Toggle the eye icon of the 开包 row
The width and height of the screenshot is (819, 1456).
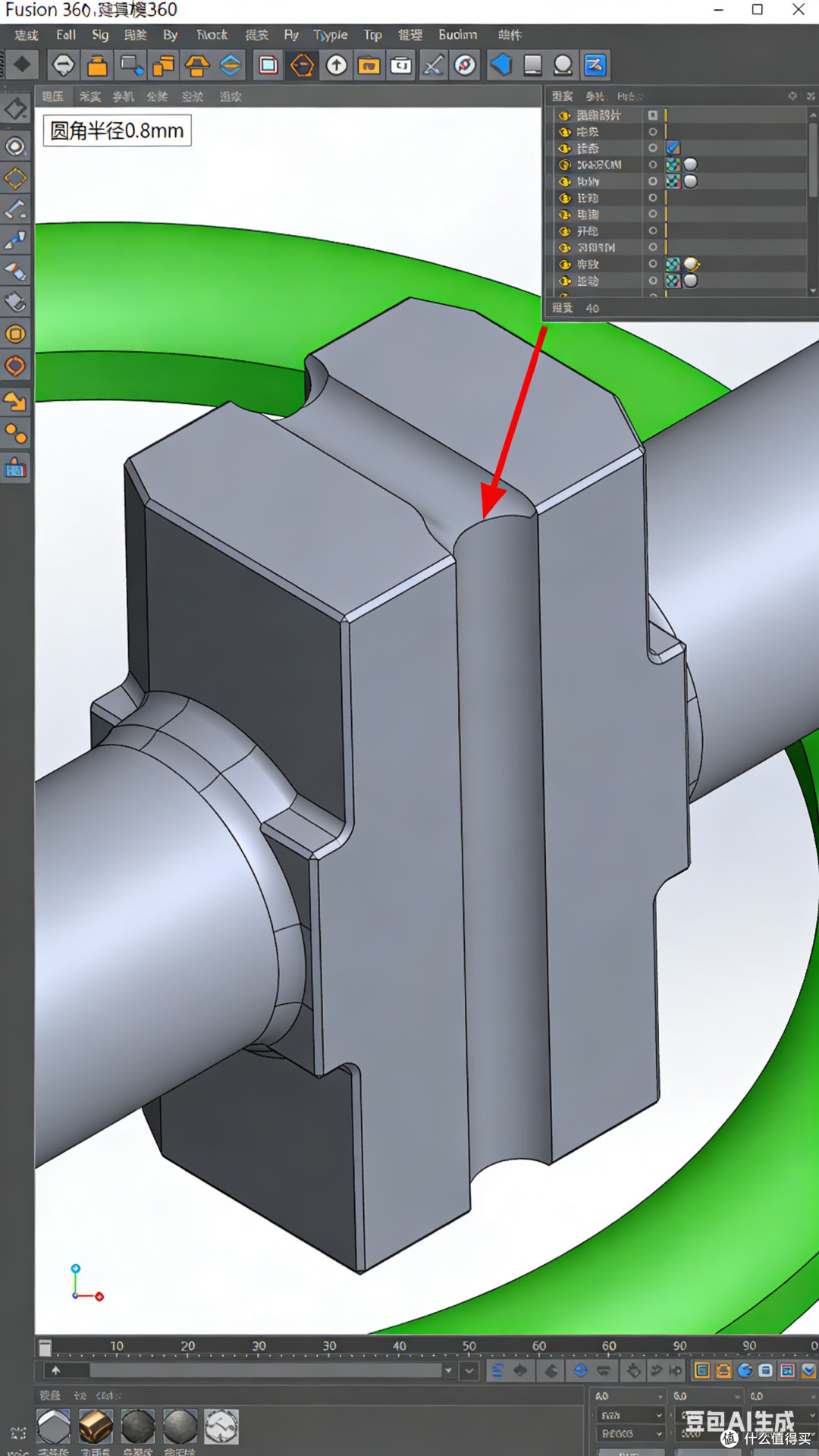tap(564, 231)
